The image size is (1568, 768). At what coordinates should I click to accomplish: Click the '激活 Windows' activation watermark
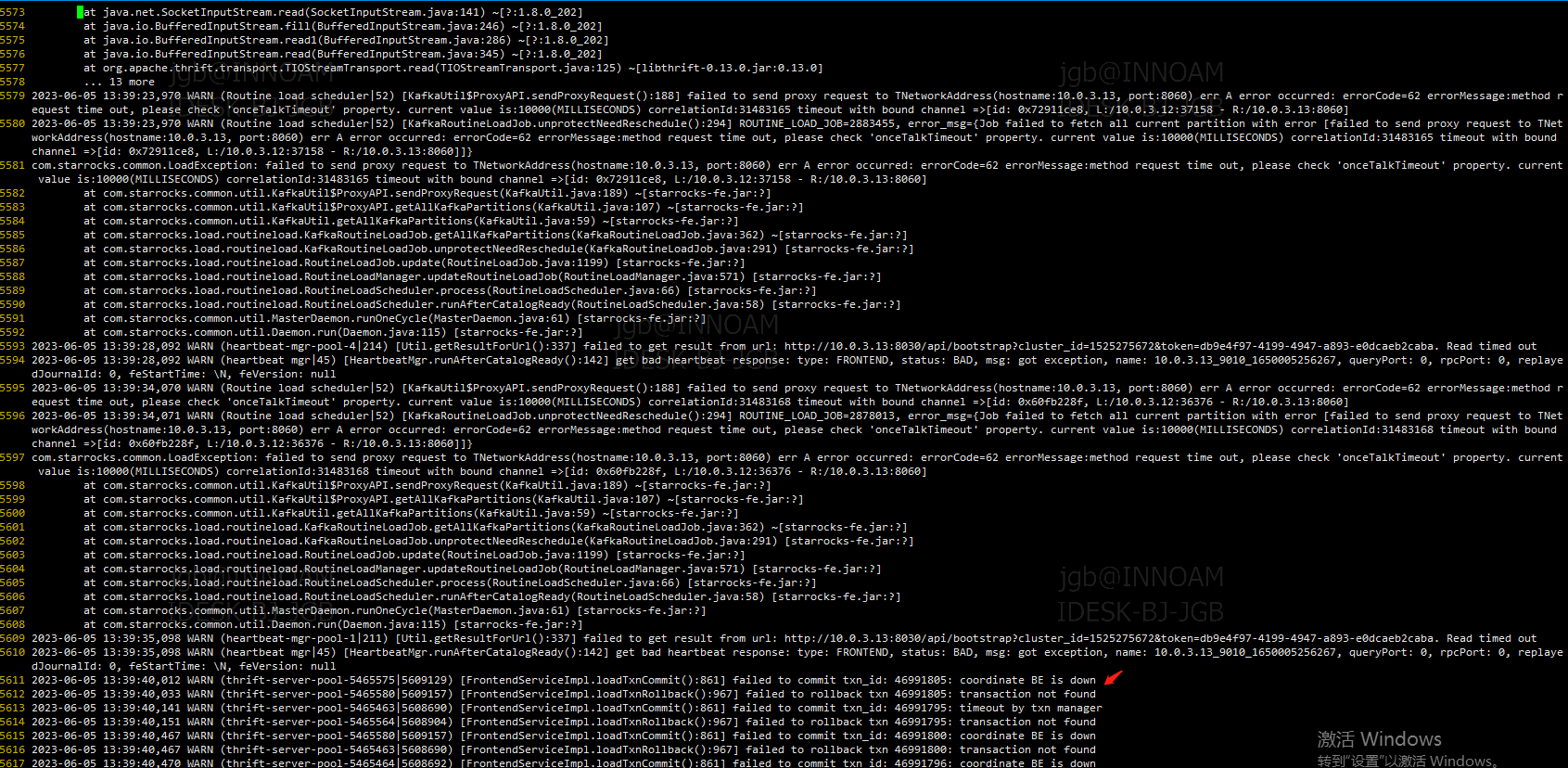click(1379, 739)
